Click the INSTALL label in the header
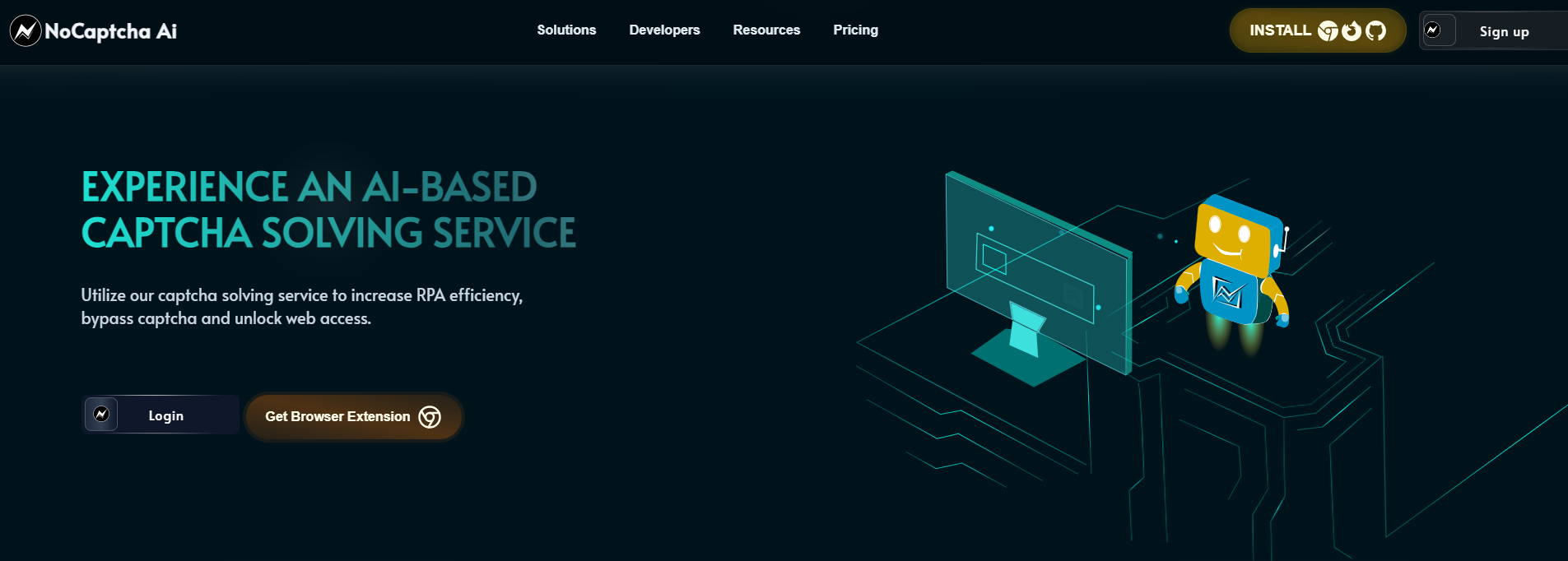 1280,30
